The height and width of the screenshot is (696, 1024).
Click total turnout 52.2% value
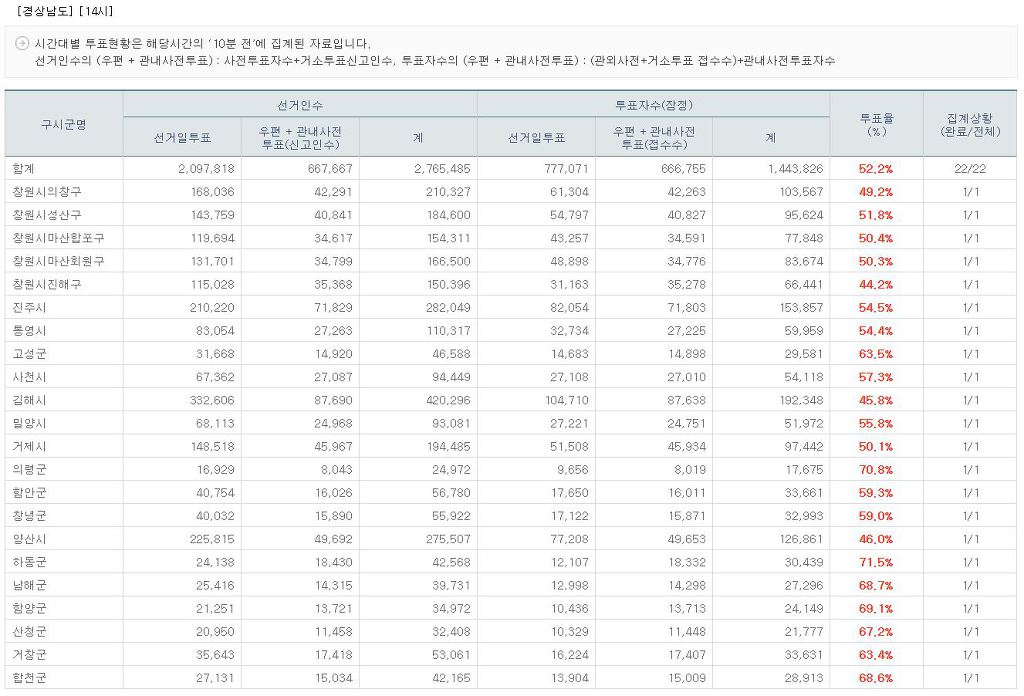(x=876, y=168)
